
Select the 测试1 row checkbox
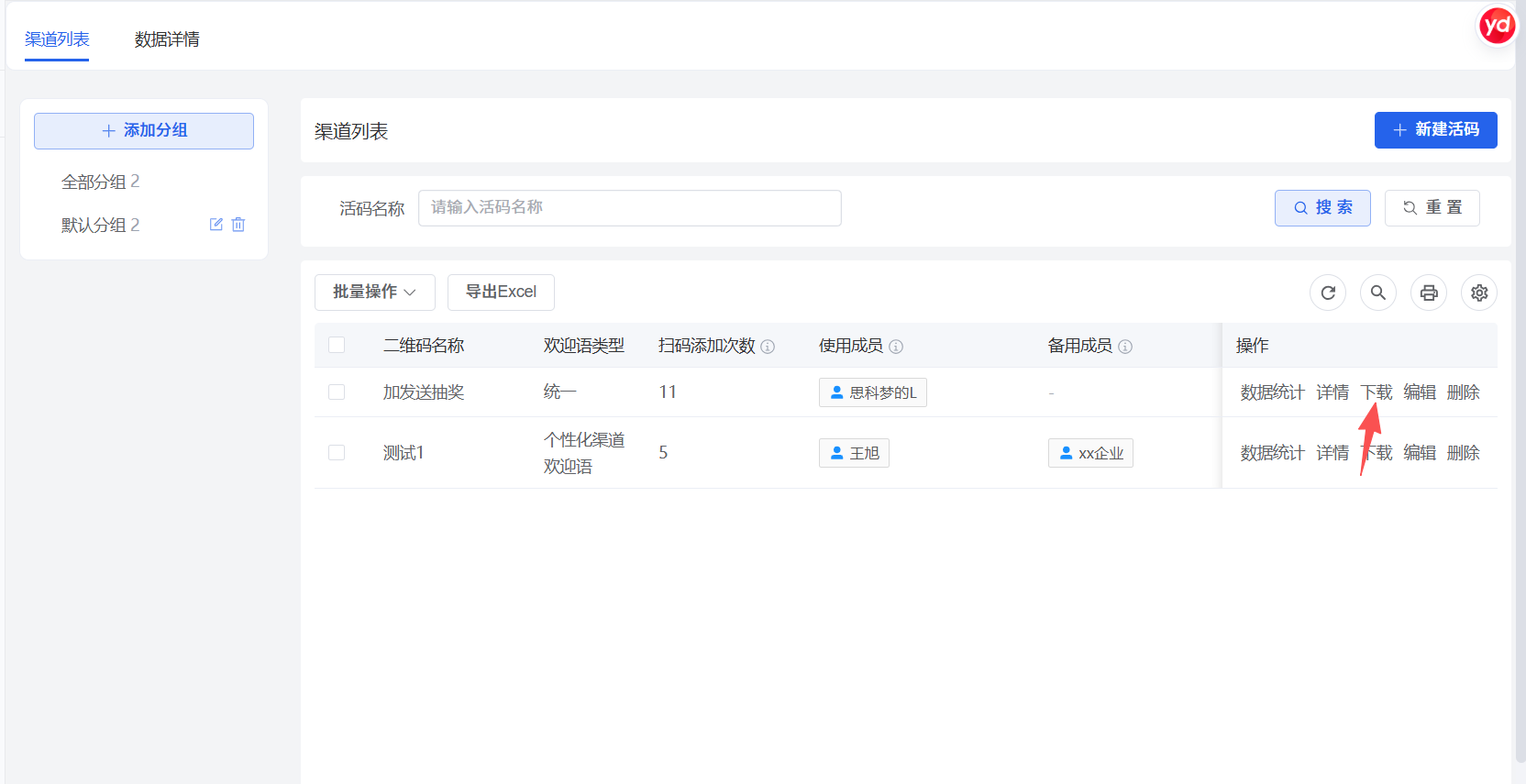337,453
